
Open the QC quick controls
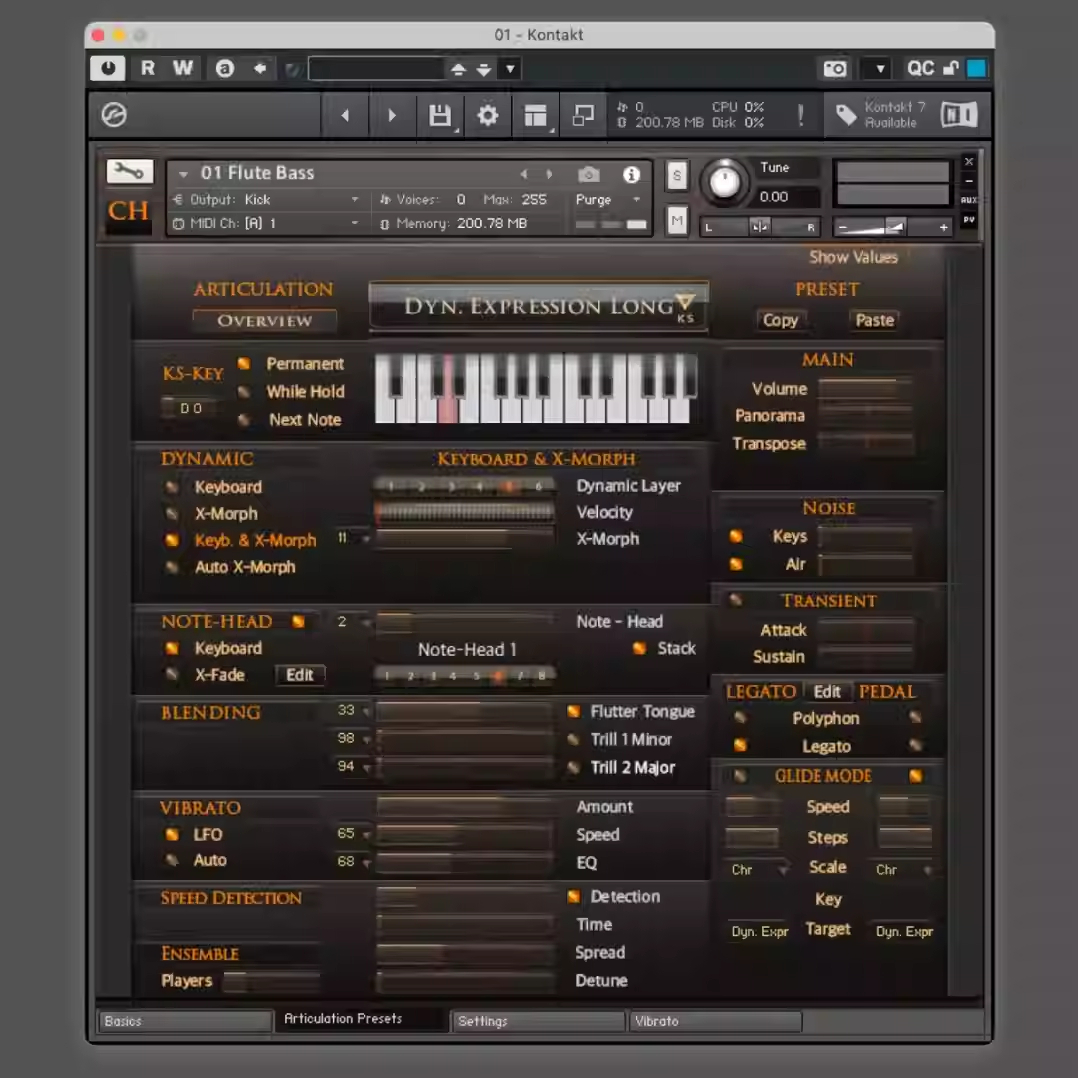(x=920, y=68)
